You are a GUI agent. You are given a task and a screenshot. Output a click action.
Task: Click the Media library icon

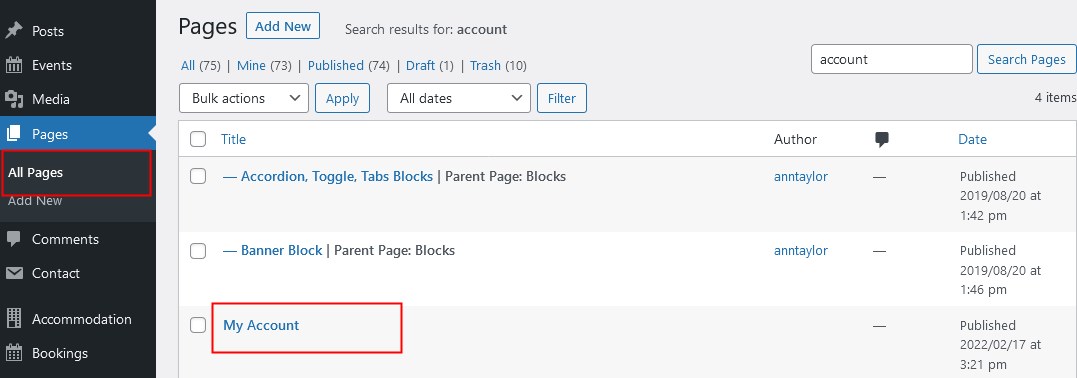(x=14, y=100)
